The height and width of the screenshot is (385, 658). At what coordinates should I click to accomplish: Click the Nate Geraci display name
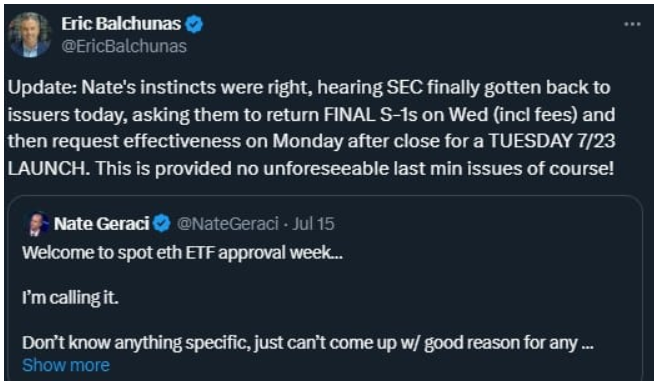point(102,224)
